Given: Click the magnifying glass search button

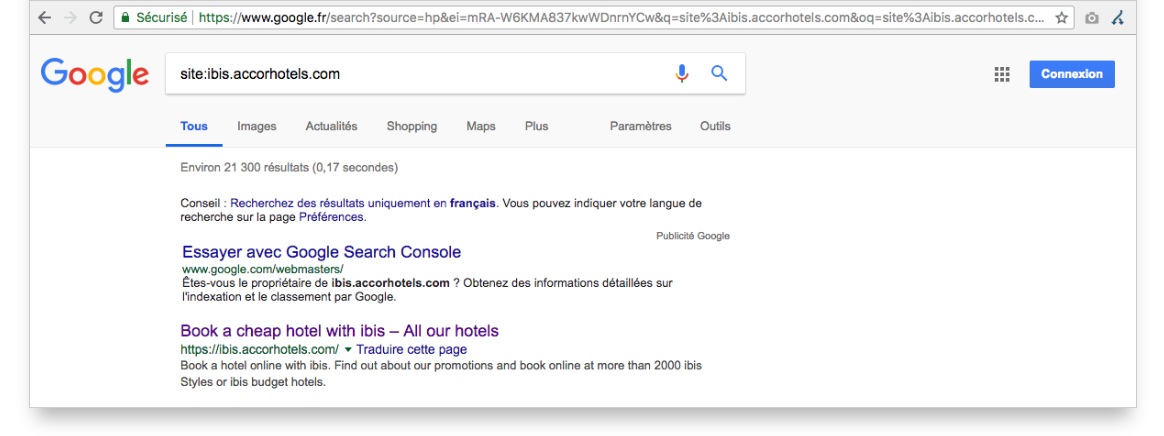Looking at the screenshot, I should click(x=719, y=73).
